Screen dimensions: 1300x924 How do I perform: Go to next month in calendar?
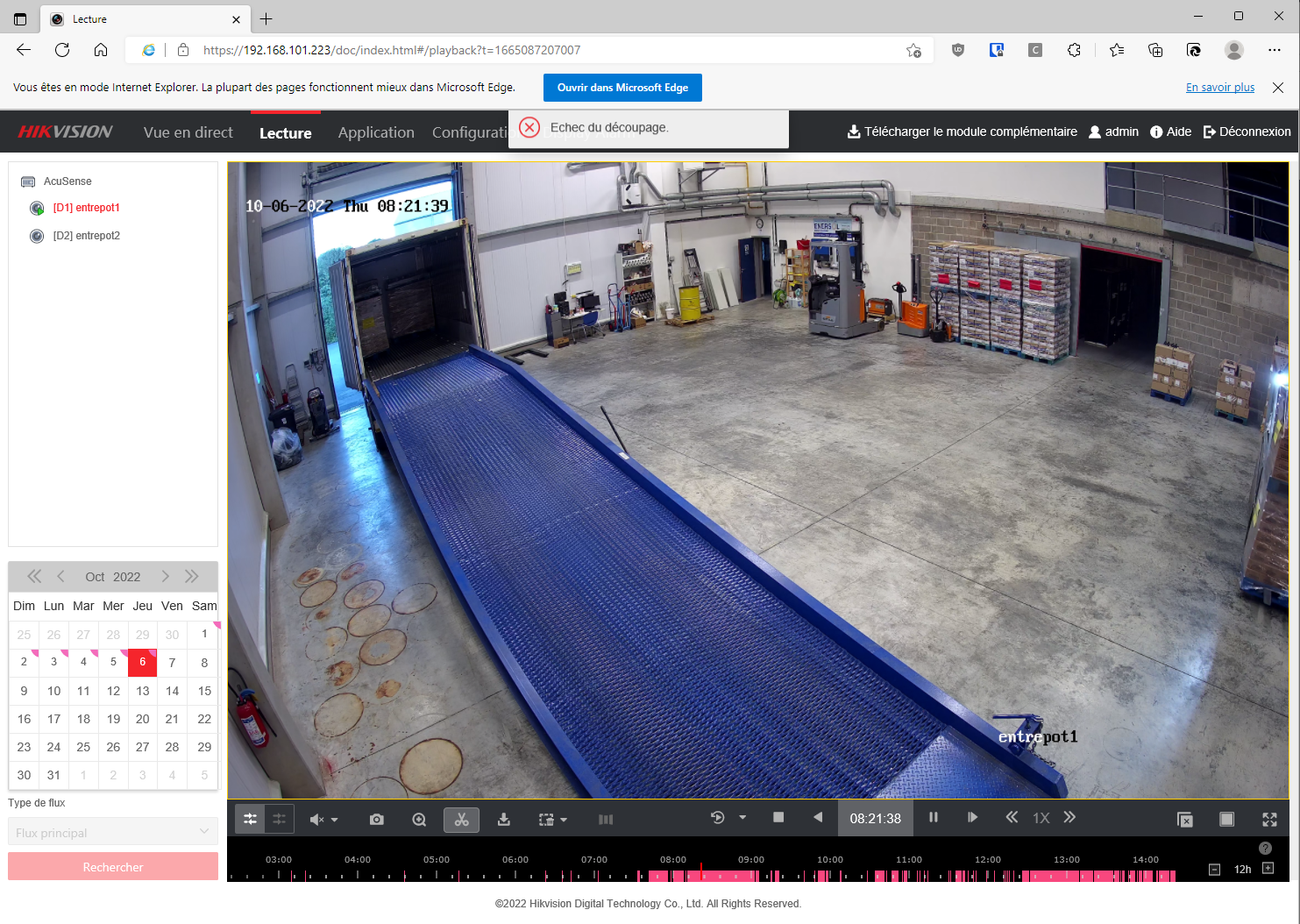[x=165, y=576]
